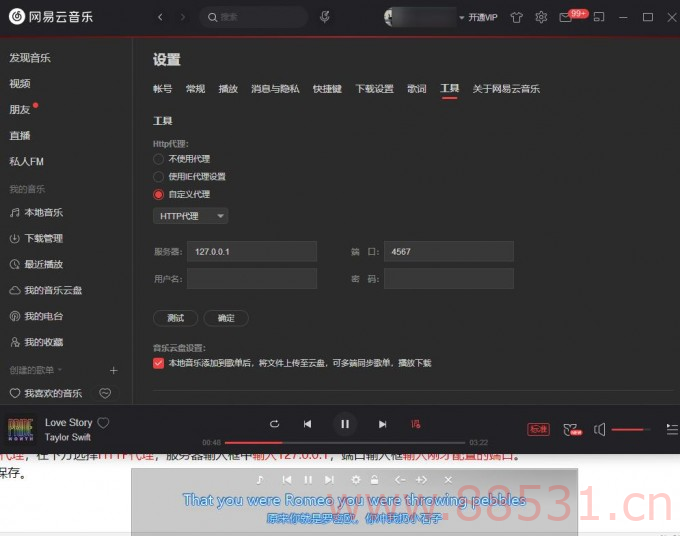The width and height of the screenshot is (680, 536).
Task: Open 本地音乐 in sidebar
Action: coord(36,212)
